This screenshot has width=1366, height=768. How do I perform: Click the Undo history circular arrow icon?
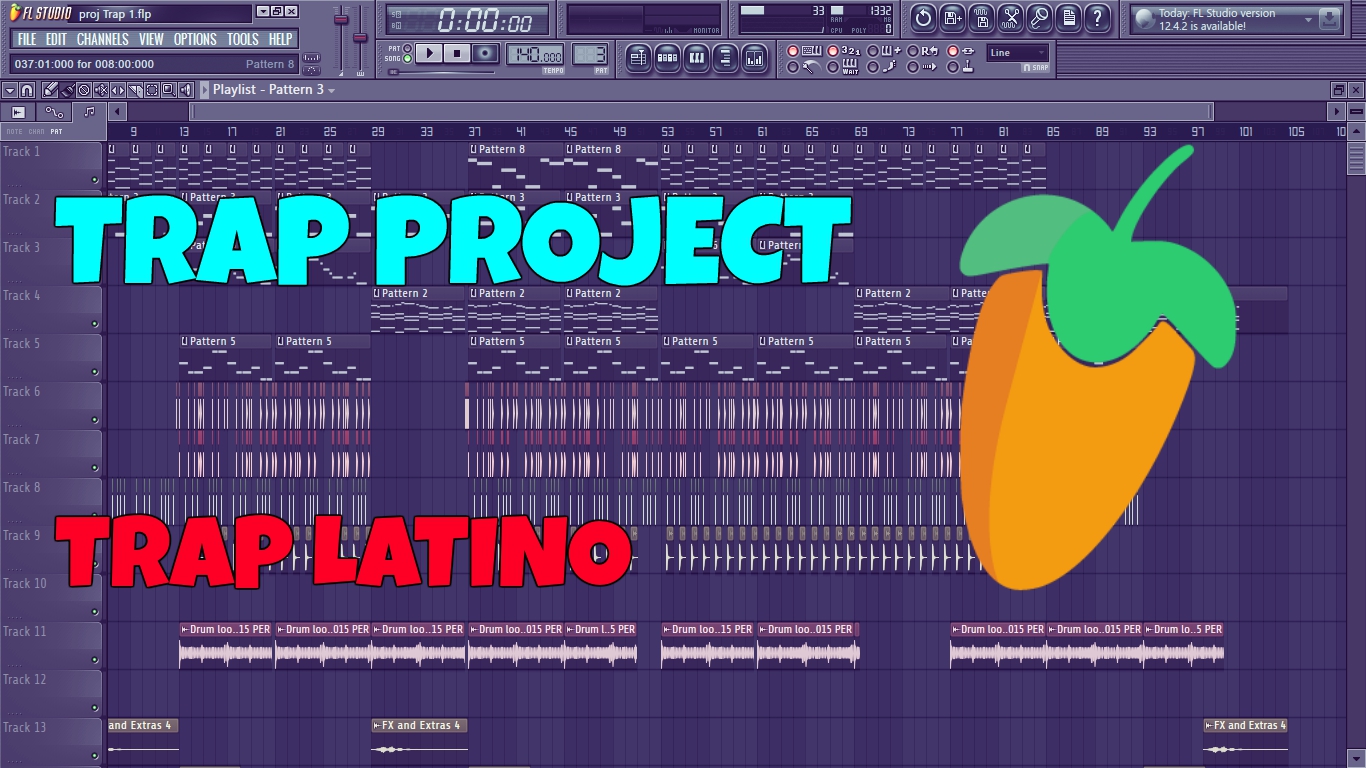(x=923, y=17)
